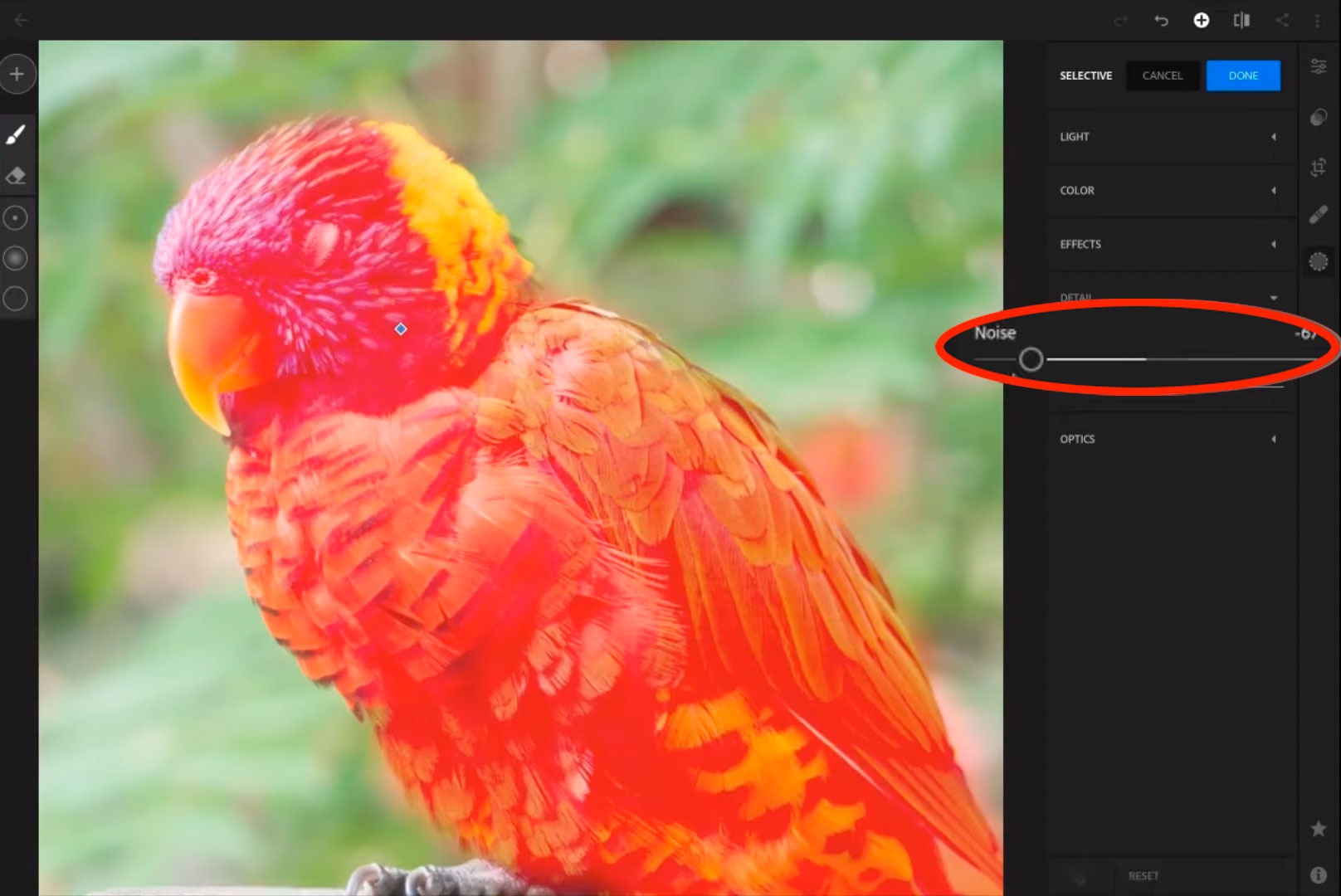Viewport: 1341px width, 896px height.
Task: Click the blue selective edit pin on bird
Action: (x=401, y=329)
